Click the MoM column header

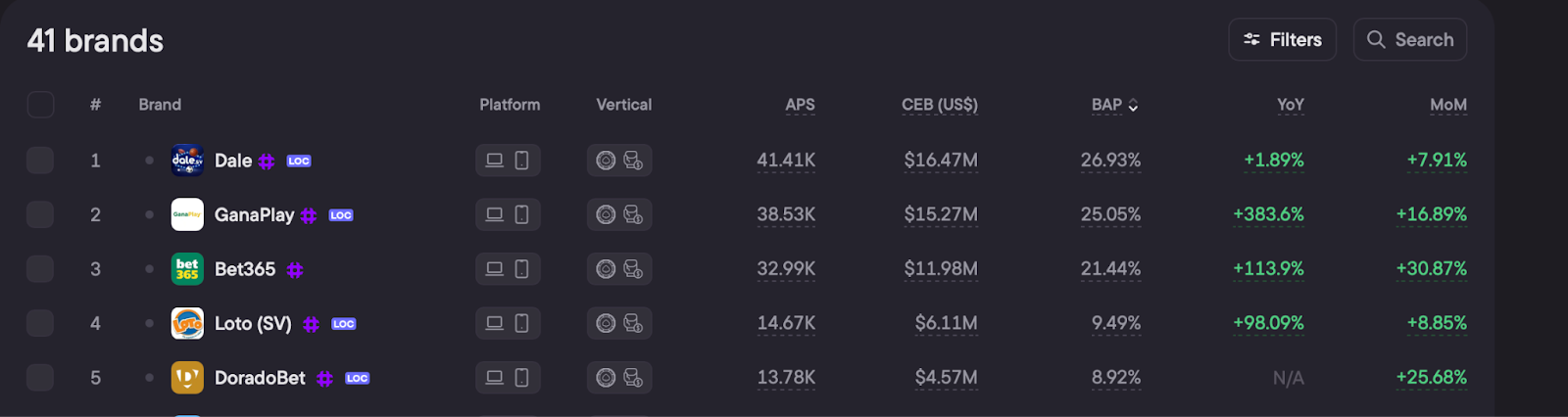(x=1447, y=105)
